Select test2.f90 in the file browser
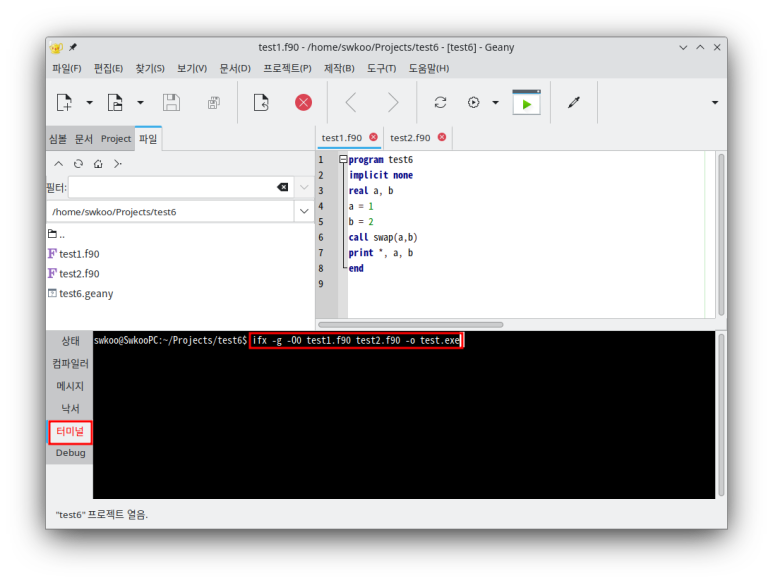This screenshot has width=773, height=583. (74, 274)
